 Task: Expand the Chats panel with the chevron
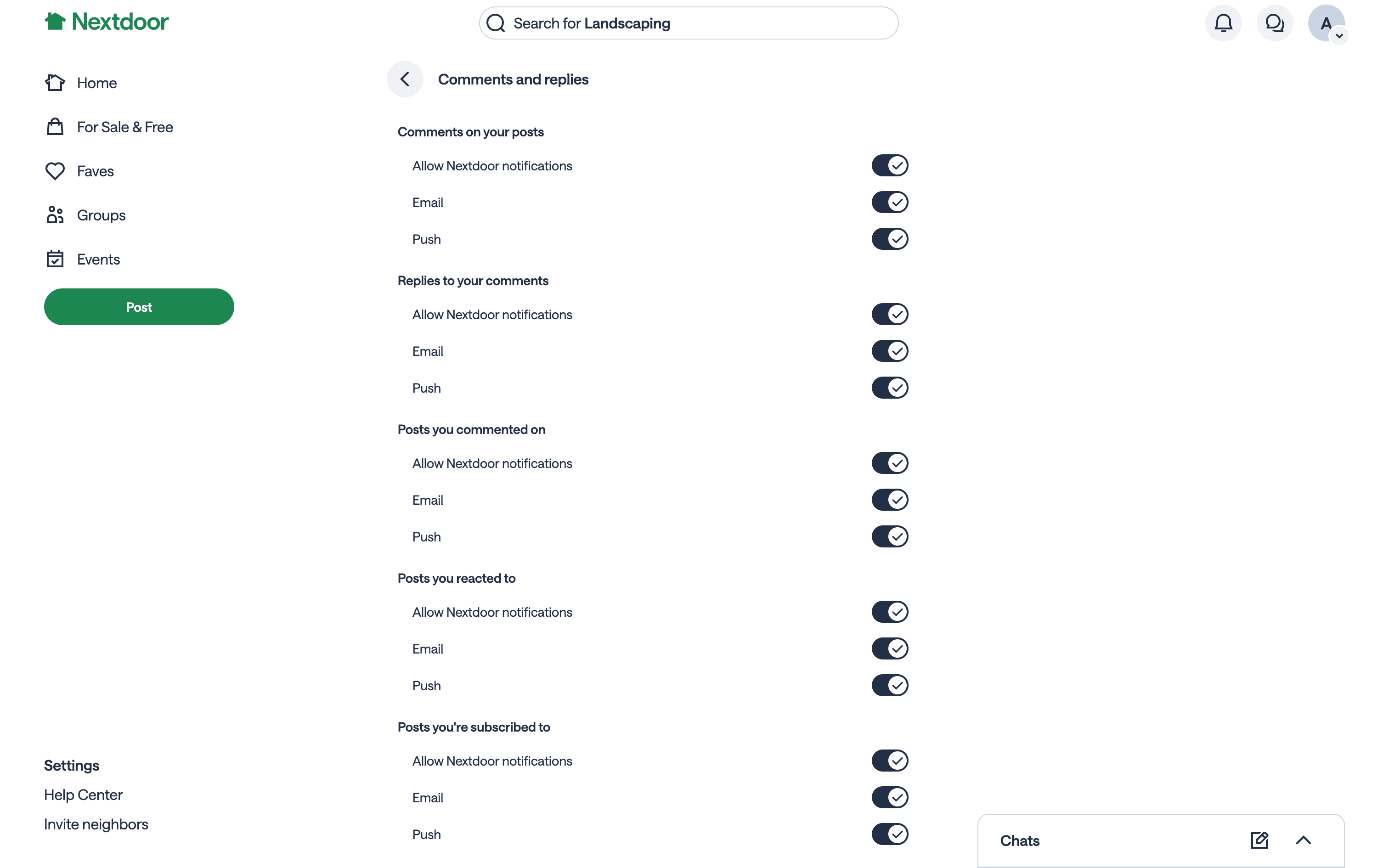click(1304, 840)
